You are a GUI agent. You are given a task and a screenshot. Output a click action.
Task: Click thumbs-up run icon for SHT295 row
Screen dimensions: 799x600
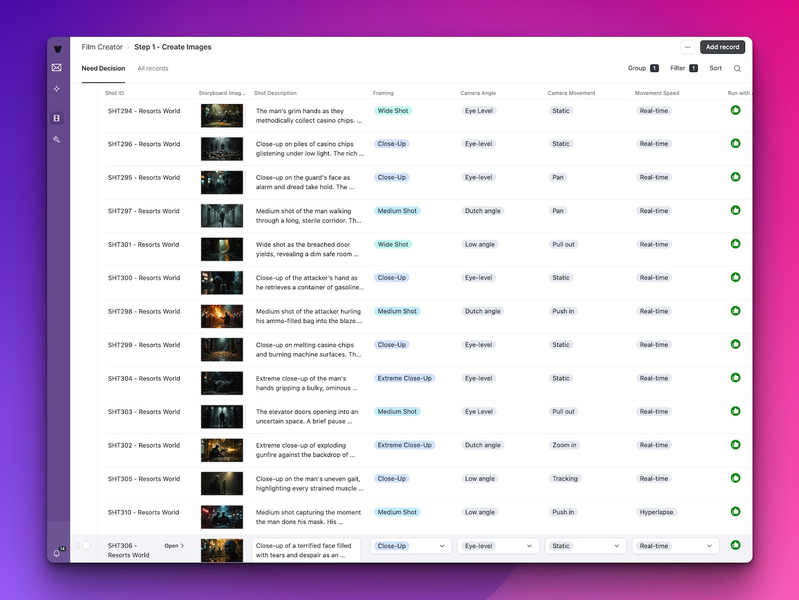tap(735, 177)
